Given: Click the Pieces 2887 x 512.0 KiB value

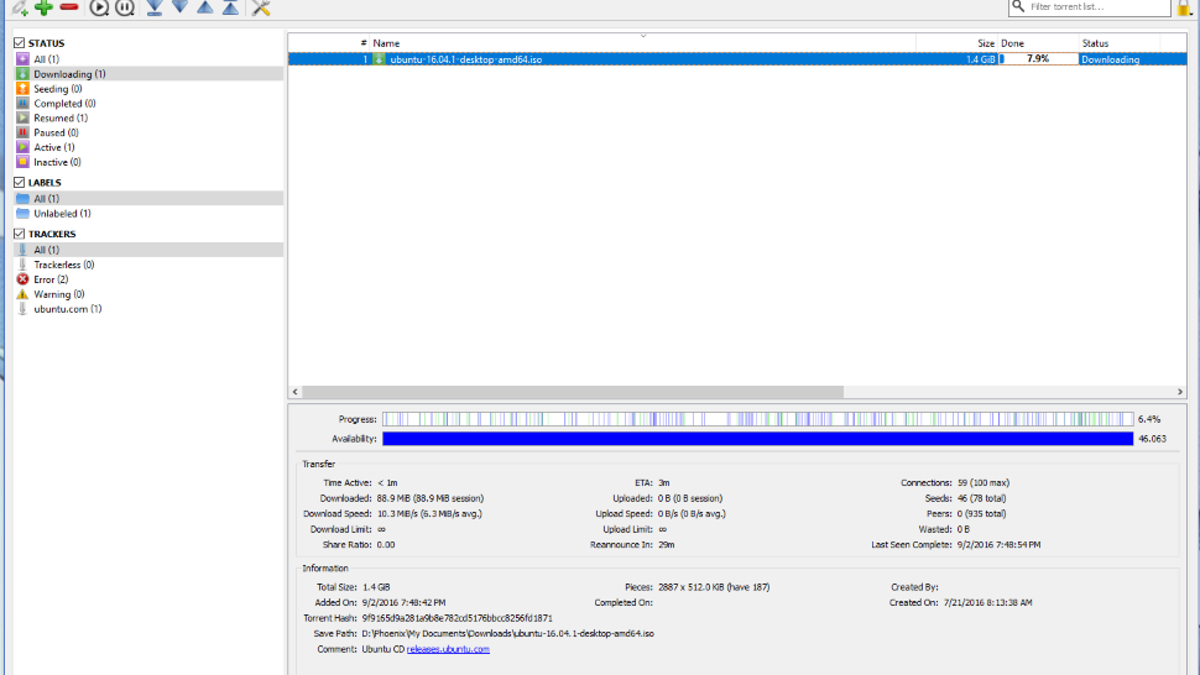Looking at the screenshot, I should point(714,587).
